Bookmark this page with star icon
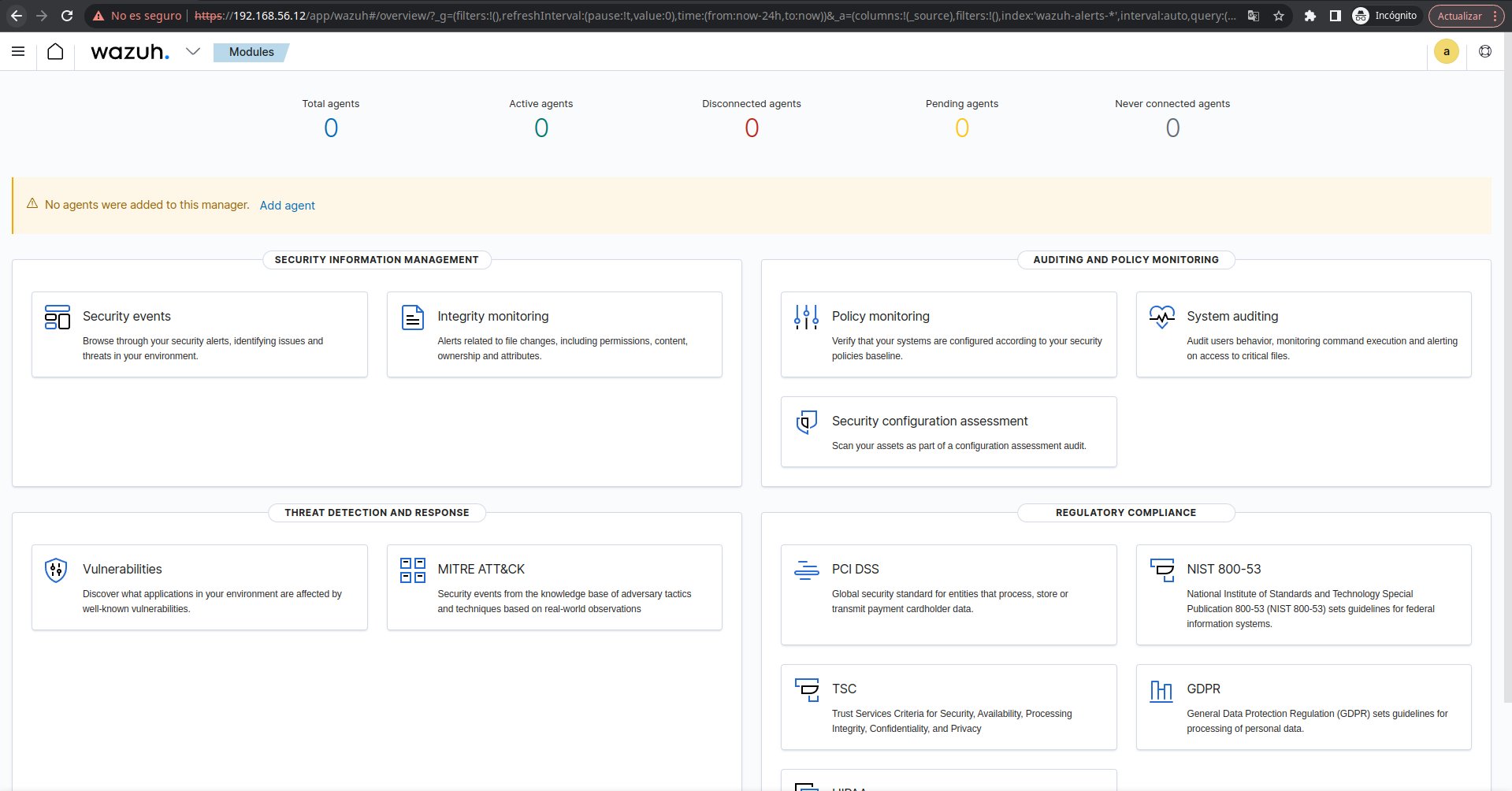Image resolution: width=1512 pixels, height=791 pixels. (x=1279, y=16)
